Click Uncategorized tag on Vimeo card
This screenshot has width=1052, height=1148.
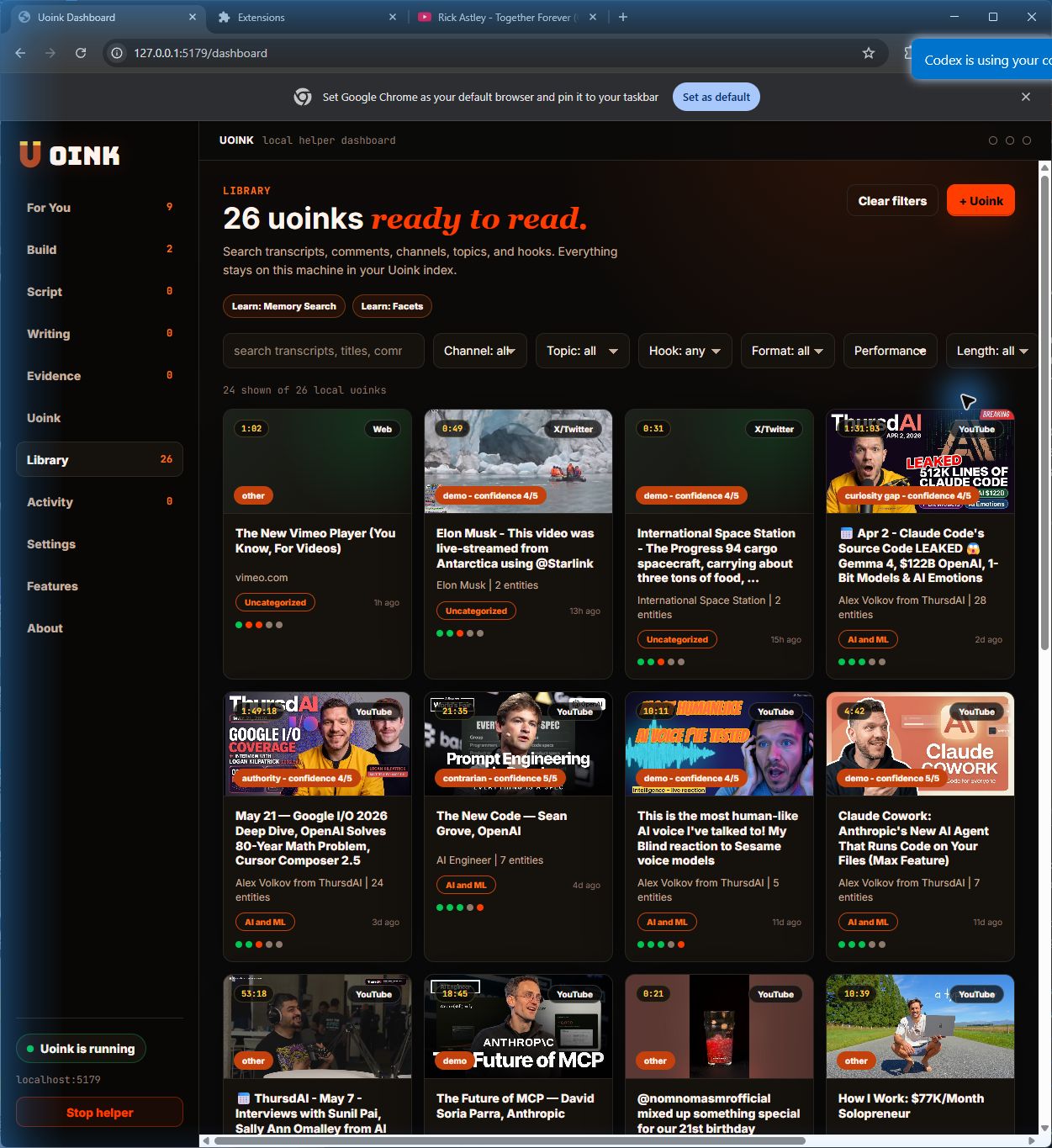[275, 602]
